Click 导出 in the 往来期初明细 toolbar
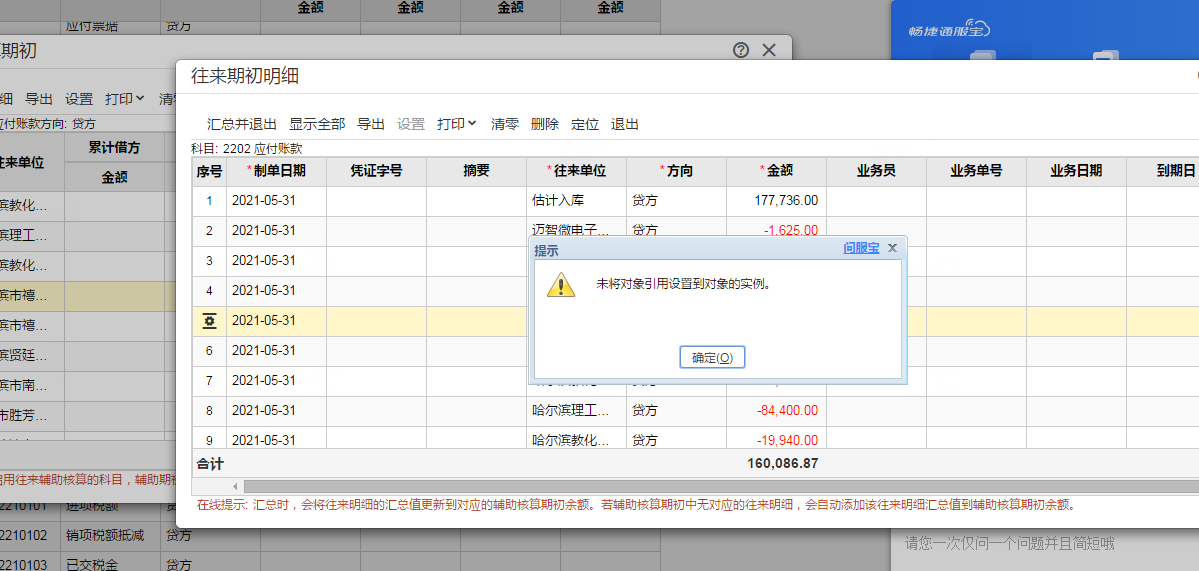Viewport: 1199px width, 571px height. pyautogui.click(x=371, y=124)
